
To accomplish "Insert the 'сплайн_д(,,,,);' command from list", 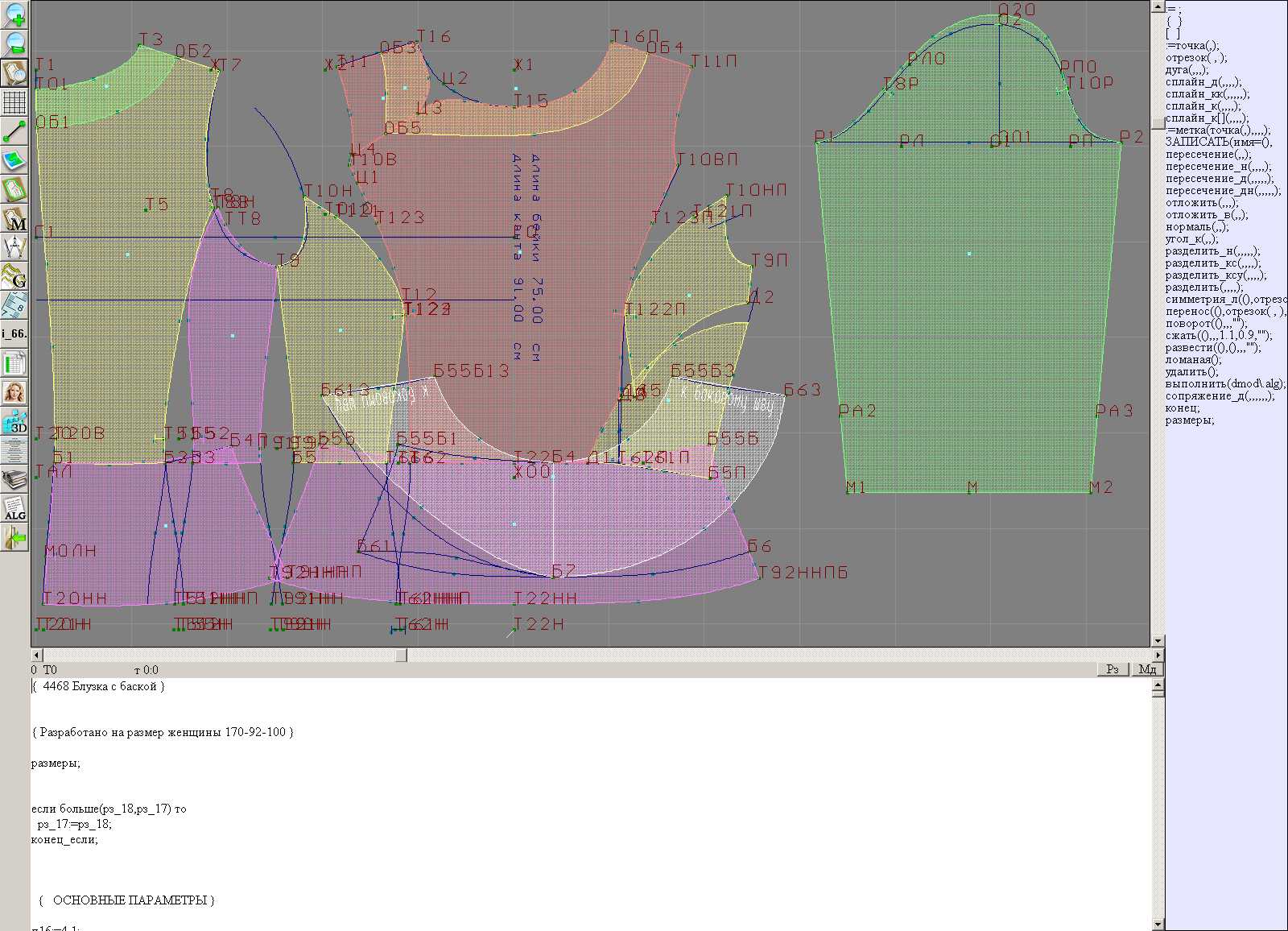I will (x=1203, y=82).
